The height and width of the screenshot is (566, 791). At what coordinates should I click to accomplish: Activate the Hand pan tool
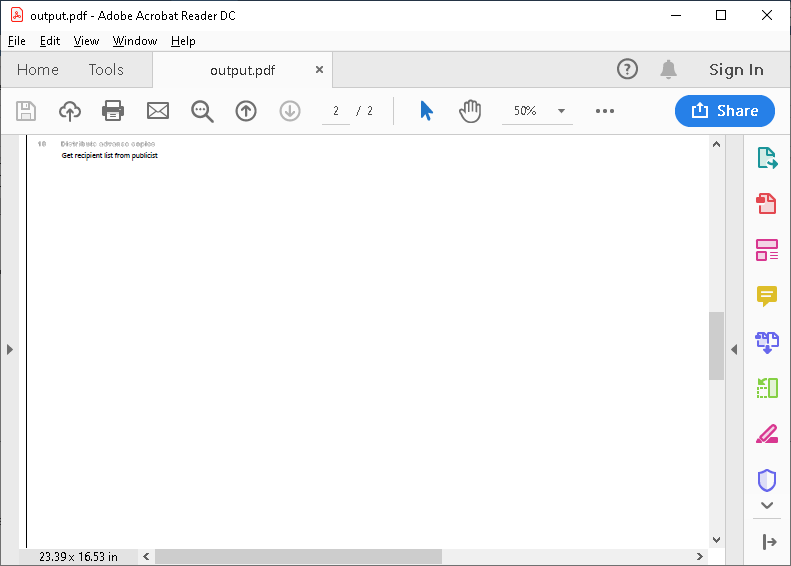coord(470,111)
